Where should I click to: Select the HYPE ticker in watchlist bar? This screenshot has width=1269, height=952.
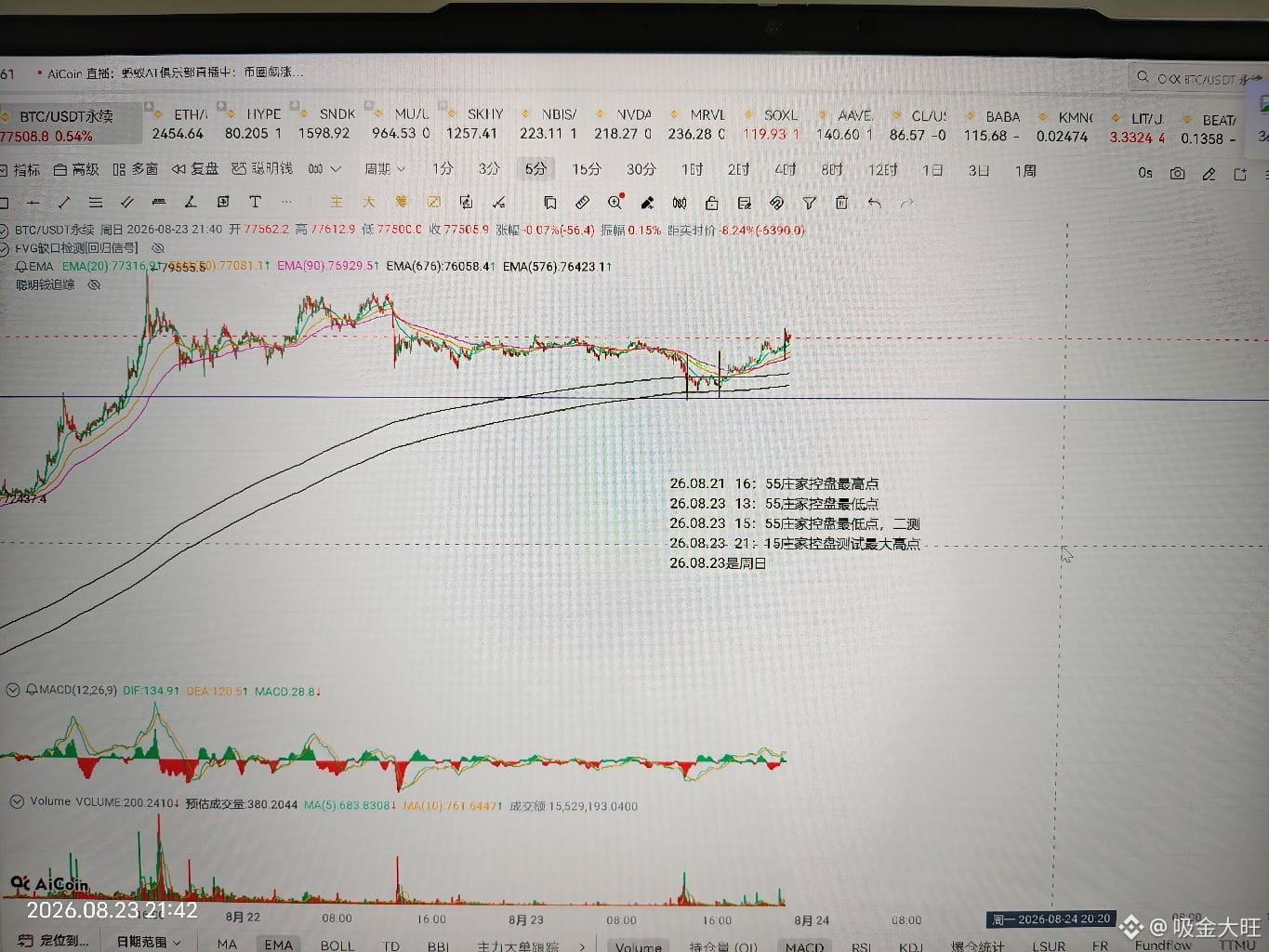pyautogui.click(x=254, y=124)
